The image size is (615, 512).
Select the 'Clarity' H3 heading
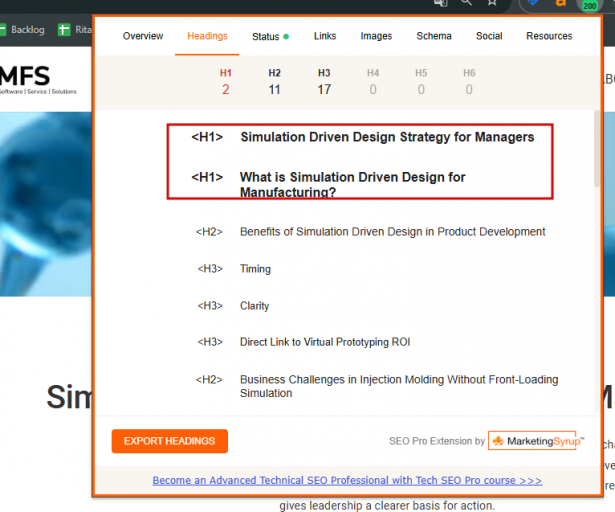[x=255, y=306]
